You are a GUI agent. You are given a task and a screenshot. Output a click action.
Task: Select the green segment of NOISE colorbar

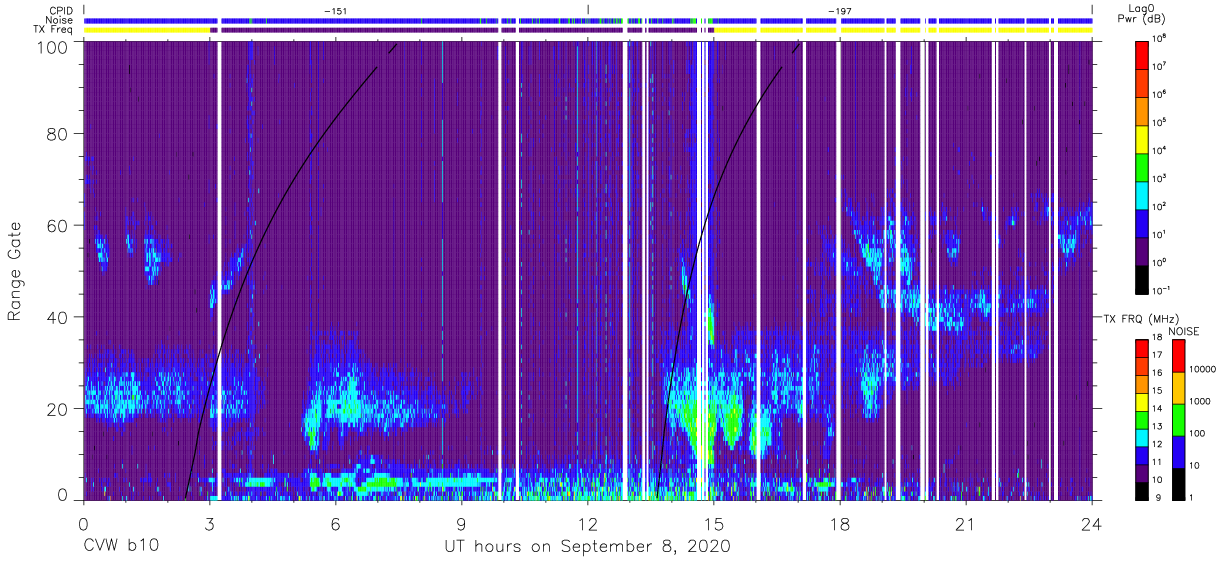point(1178,420)
